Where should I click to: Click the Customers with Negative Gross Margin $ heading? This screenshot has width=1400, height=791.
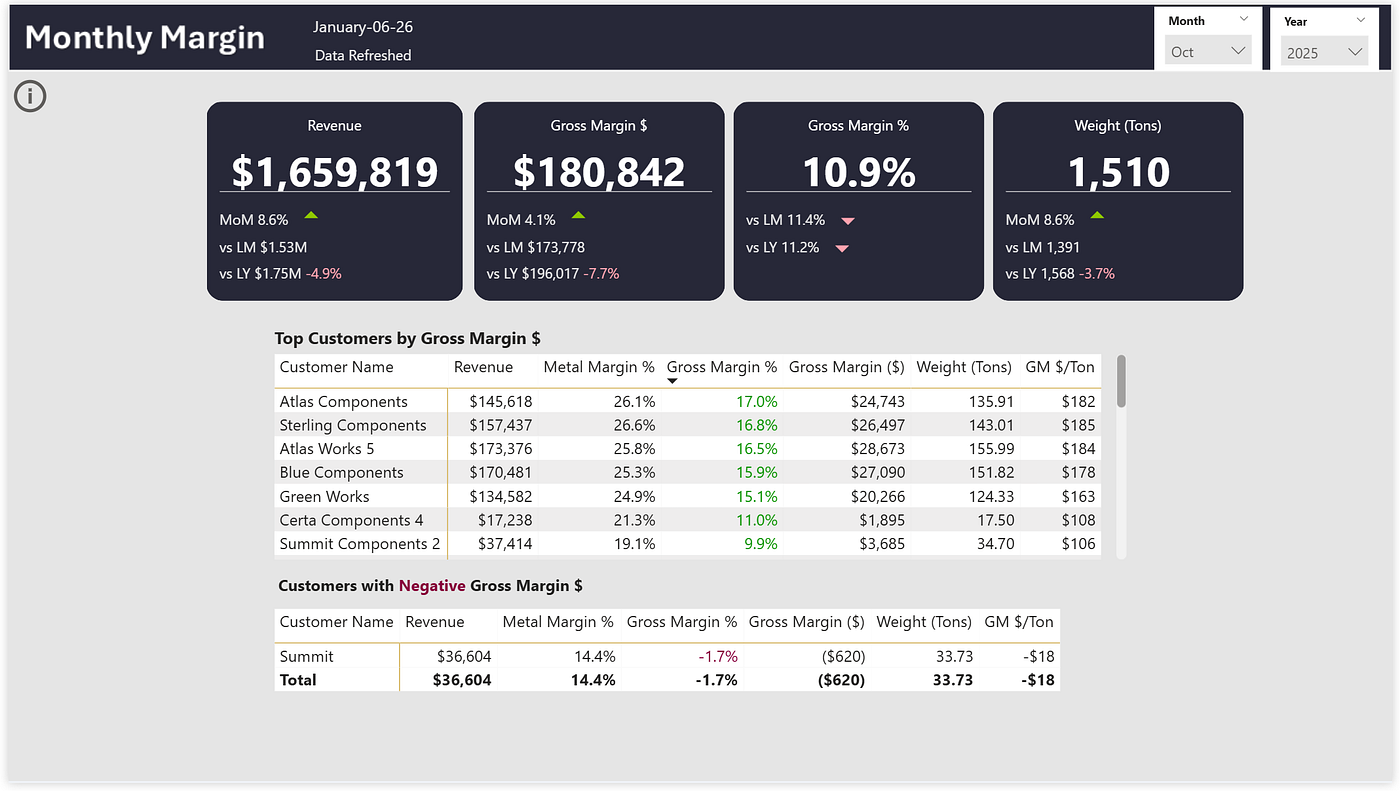[x=431, y=586]
